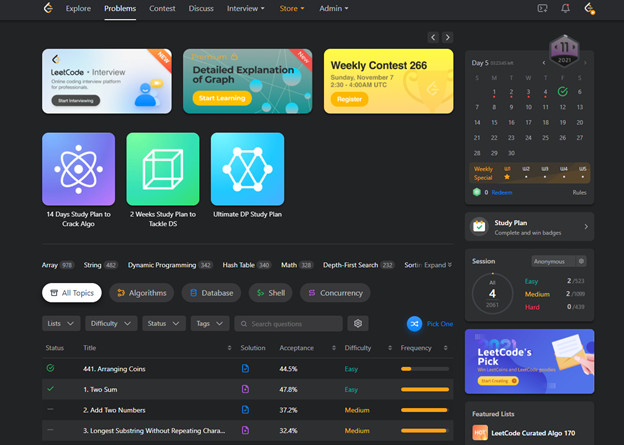This screenshot has width=624, height=445.
Task: Click the LeetCode logo icon
Action: (46, 9)
